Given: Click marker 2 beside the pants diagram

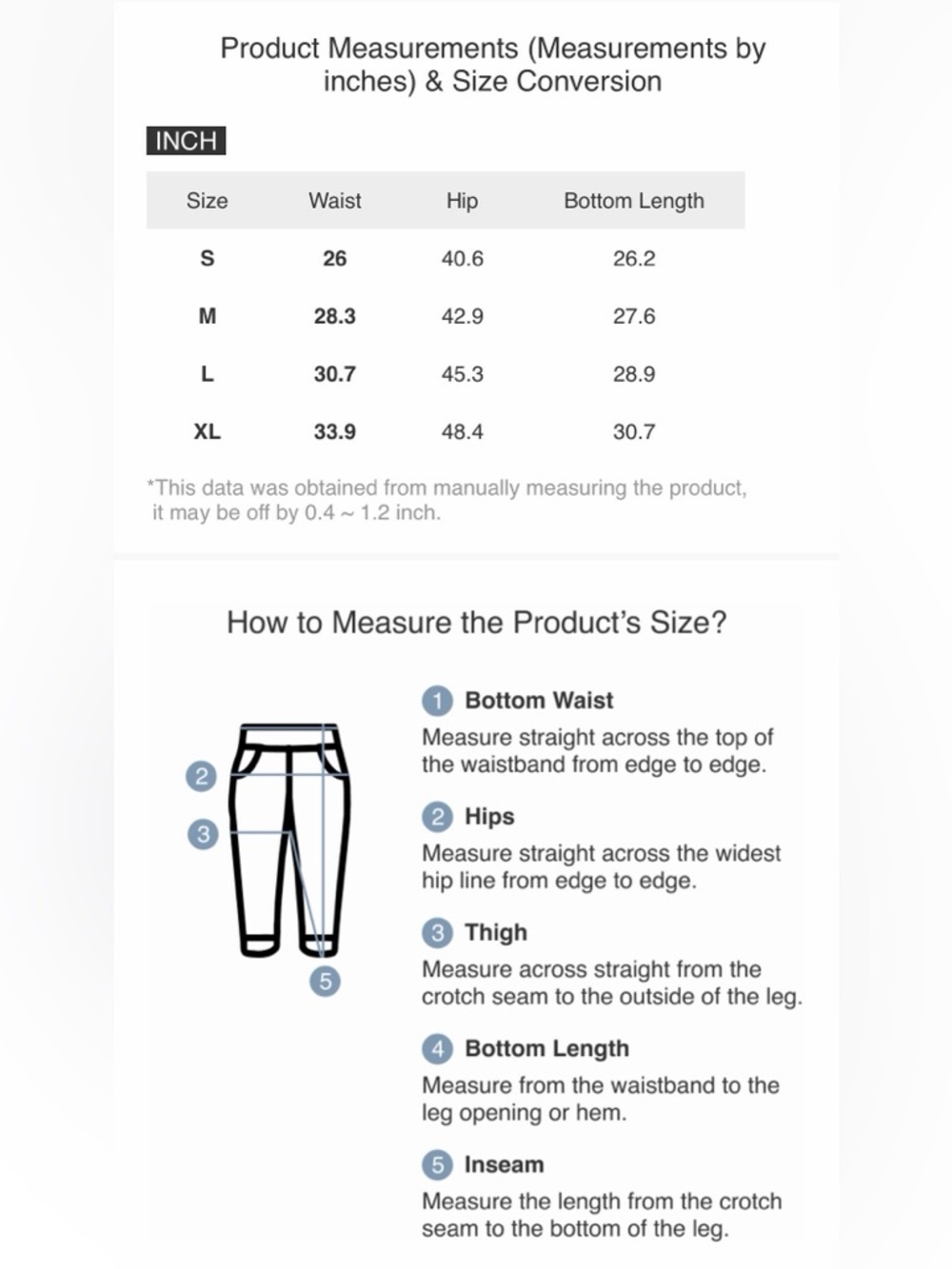Looking at the screenshot, I should tap(201, 776).
